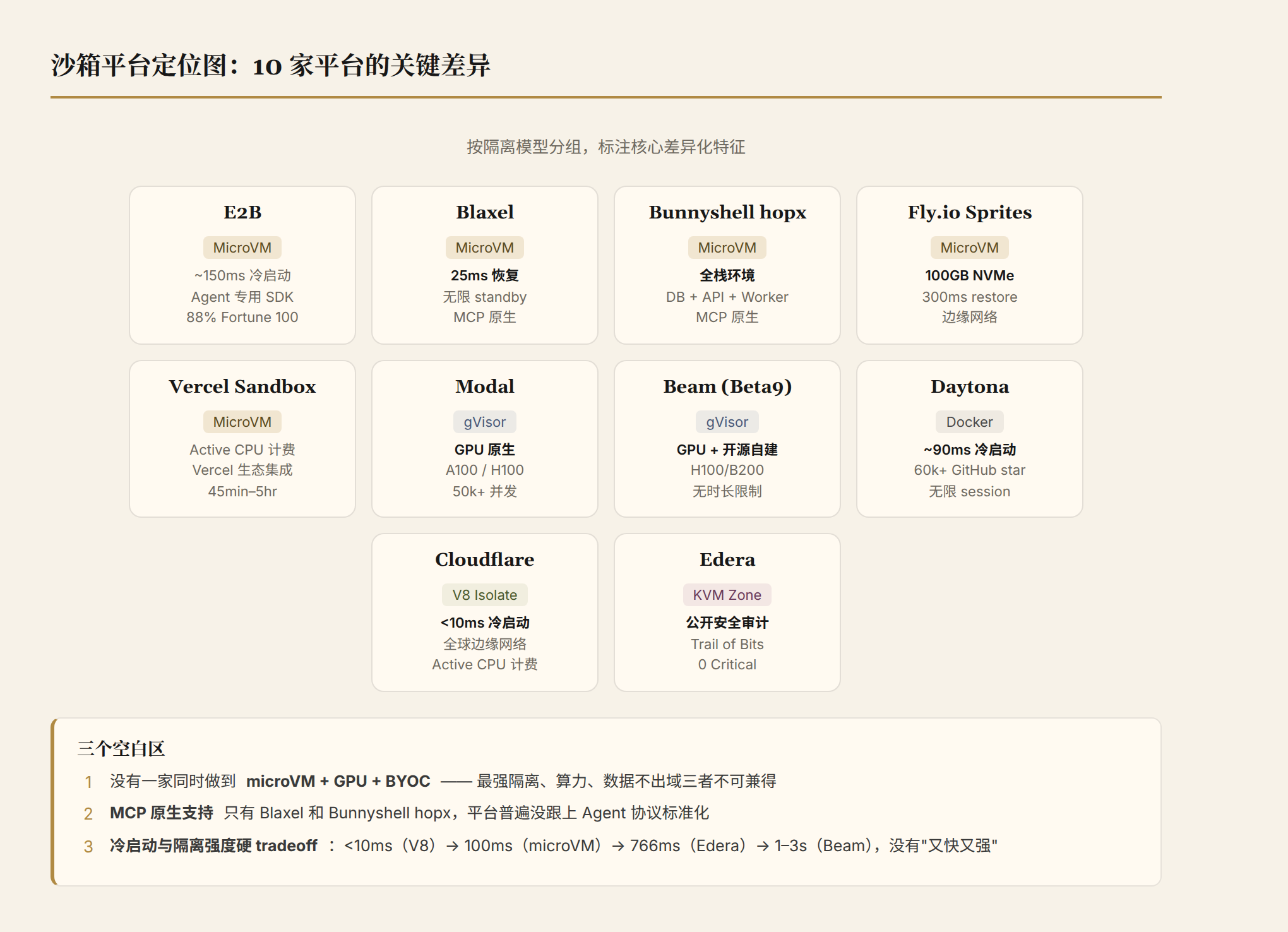
Task: Click A100 / H100 line
Action: 485,470
